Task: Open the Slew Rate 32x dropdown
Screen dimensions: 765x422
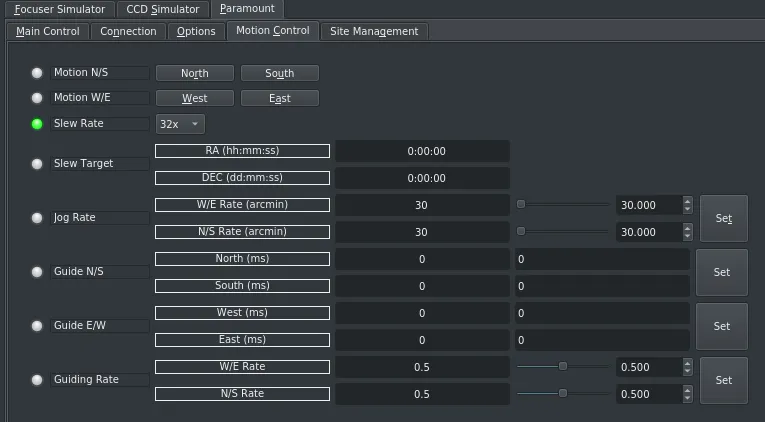Action: 180,124
